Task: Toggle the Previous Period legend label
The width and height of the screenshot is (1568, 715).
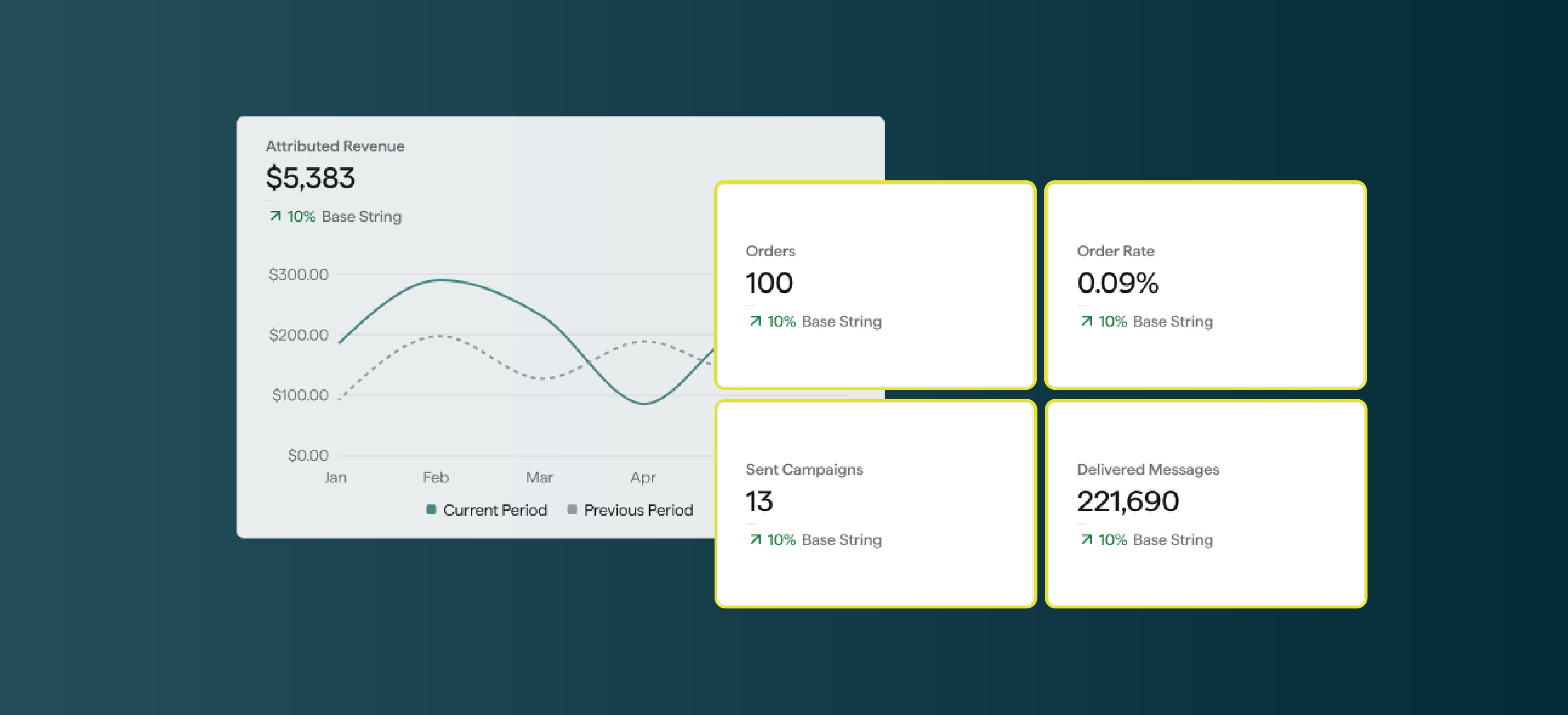Action: point(638,510)
